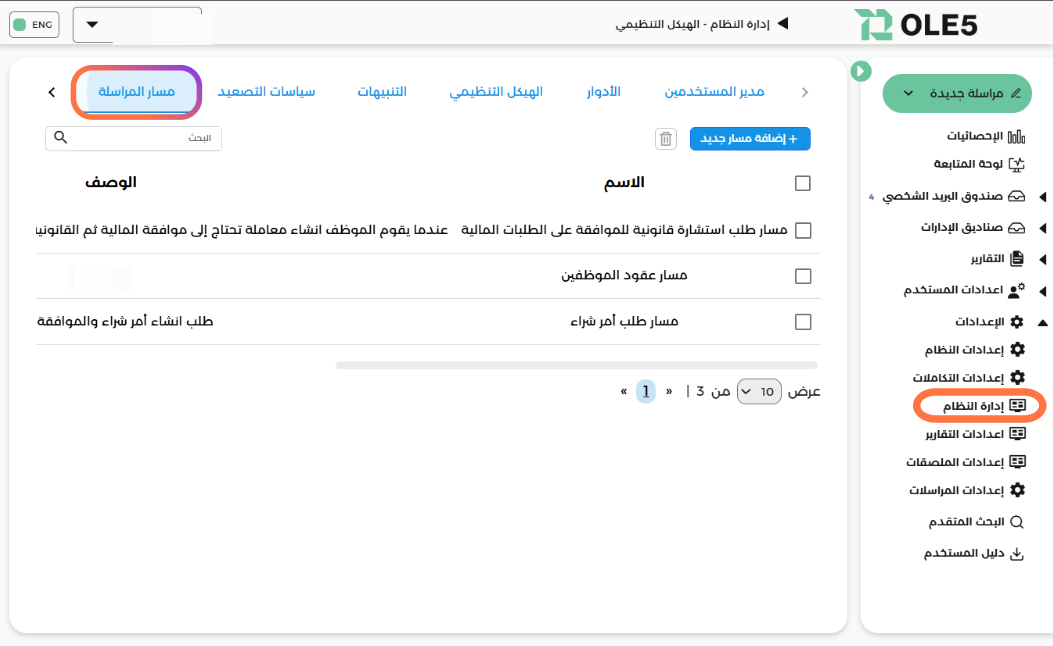Toggle the select-all header checkbox
The image size is (1053, 646).
(802, 183)
